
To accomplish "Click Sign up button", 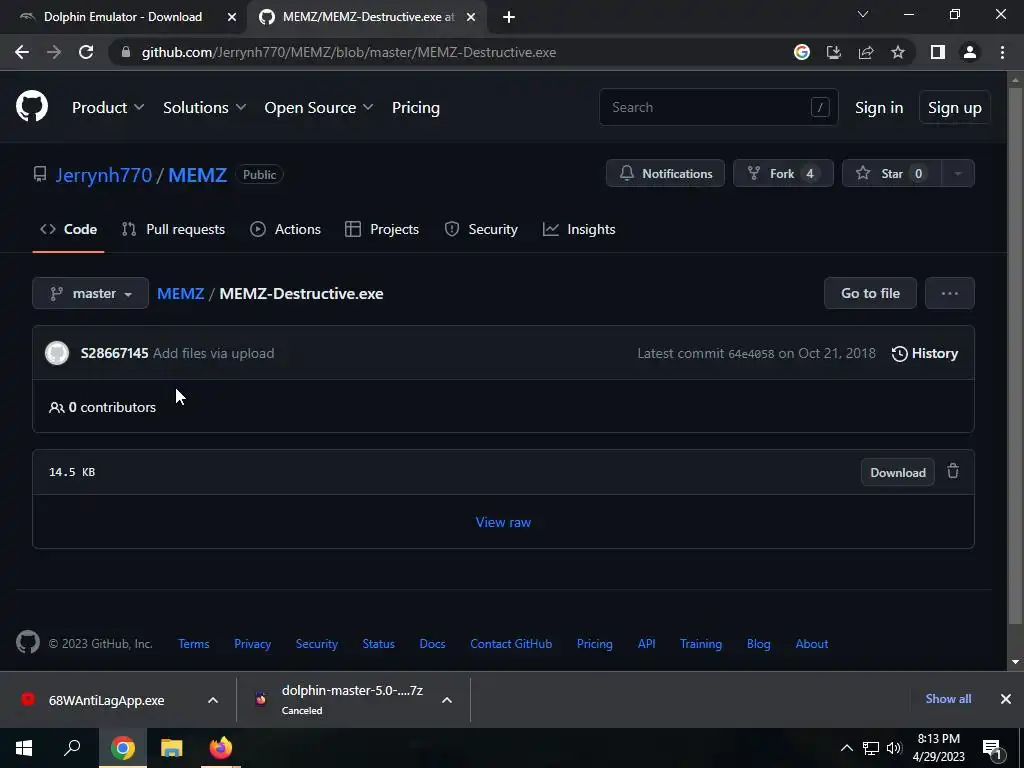I will tap(955, 108).
